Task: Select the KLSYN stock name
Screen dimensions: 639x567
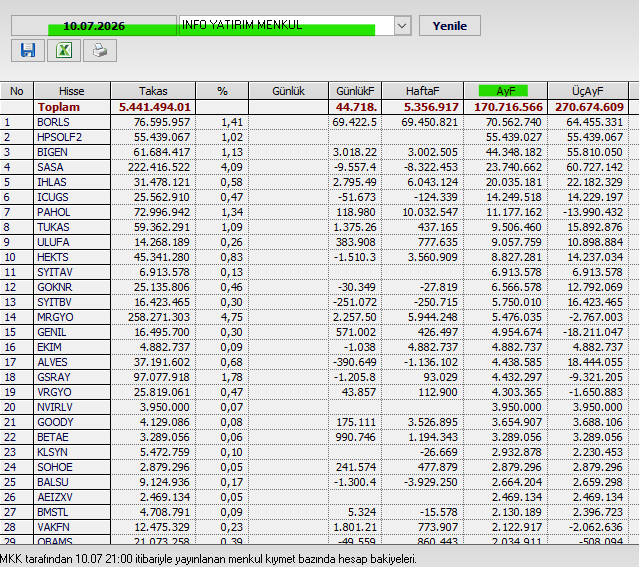Action: coord(53,452)
